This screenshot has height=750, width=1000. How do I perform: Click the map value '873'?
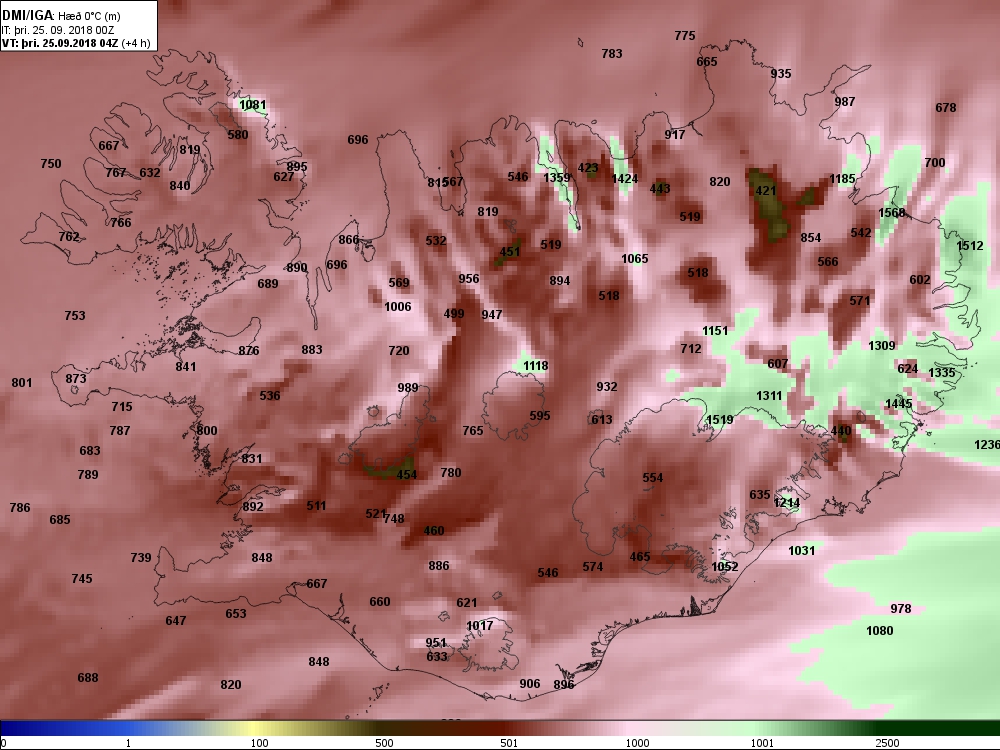(x=76, y=379)
